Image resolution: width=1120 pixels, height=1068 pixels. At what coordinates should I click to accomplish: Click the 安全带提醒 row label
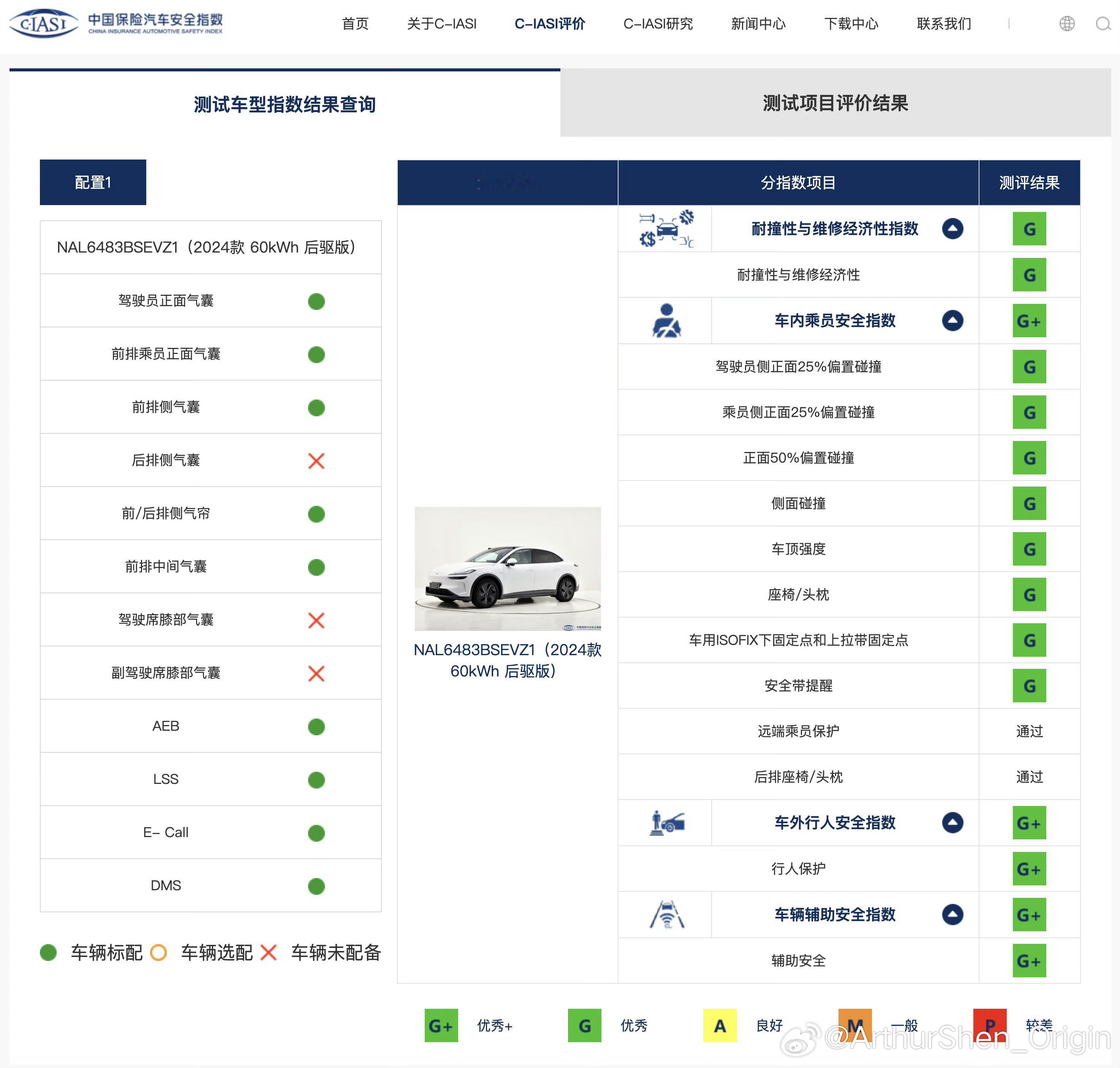[798, 686]
